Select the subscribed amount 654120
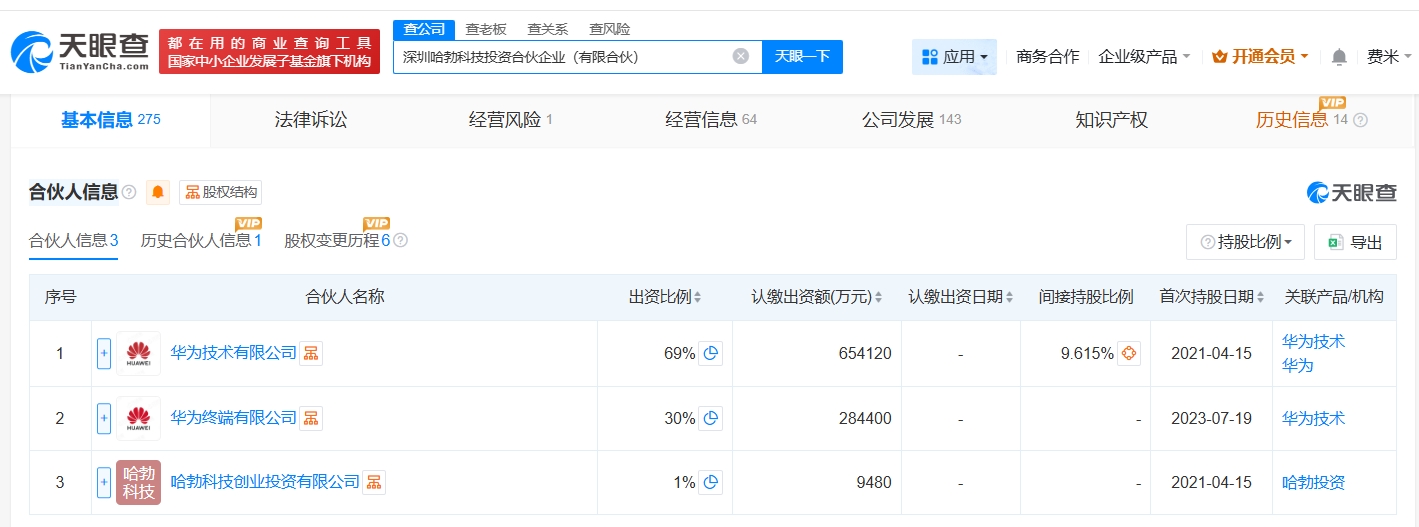 (866, 353)
